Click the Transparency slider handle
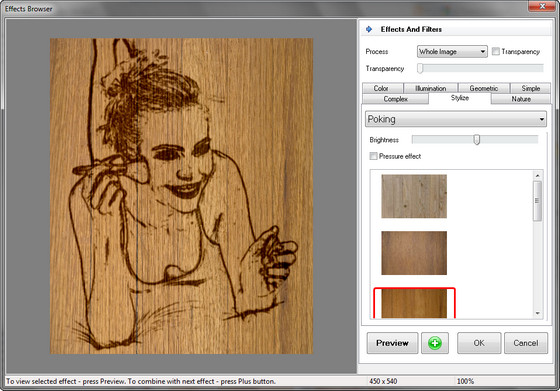Screen dimensions: 560x391 point(420,68)
